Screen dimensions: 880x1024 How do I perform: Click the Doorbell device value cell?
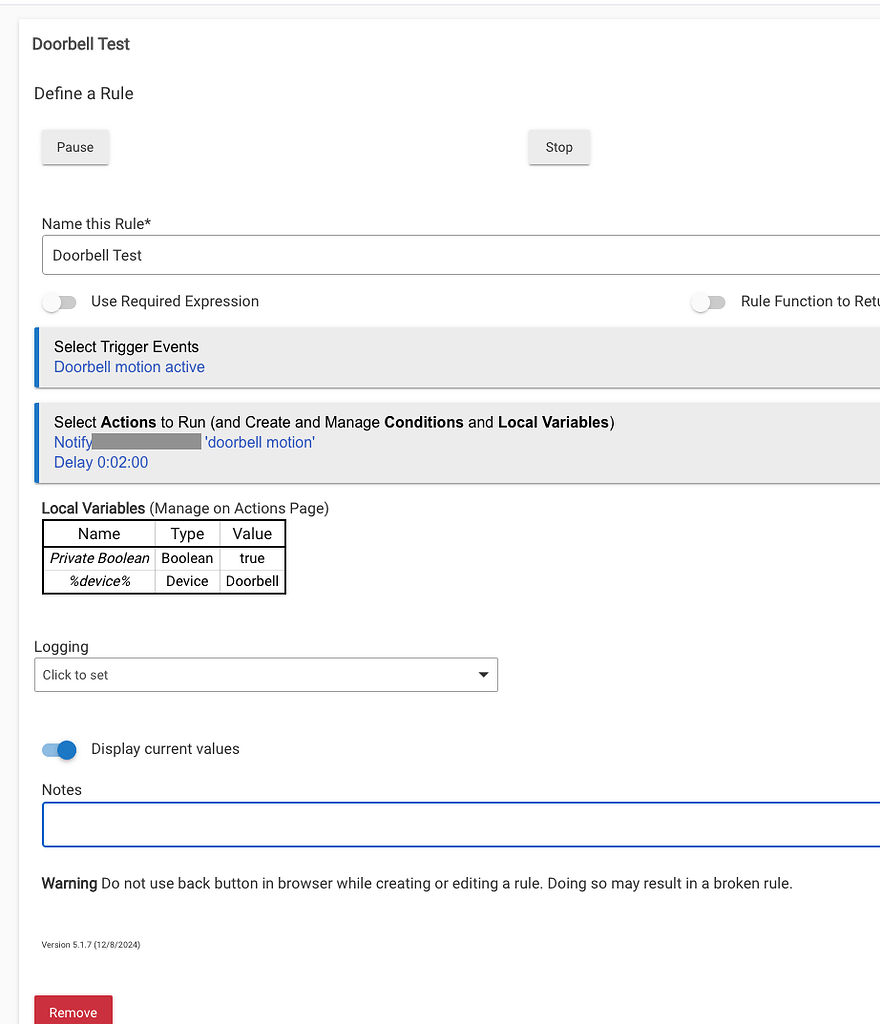tap(251, 581)
